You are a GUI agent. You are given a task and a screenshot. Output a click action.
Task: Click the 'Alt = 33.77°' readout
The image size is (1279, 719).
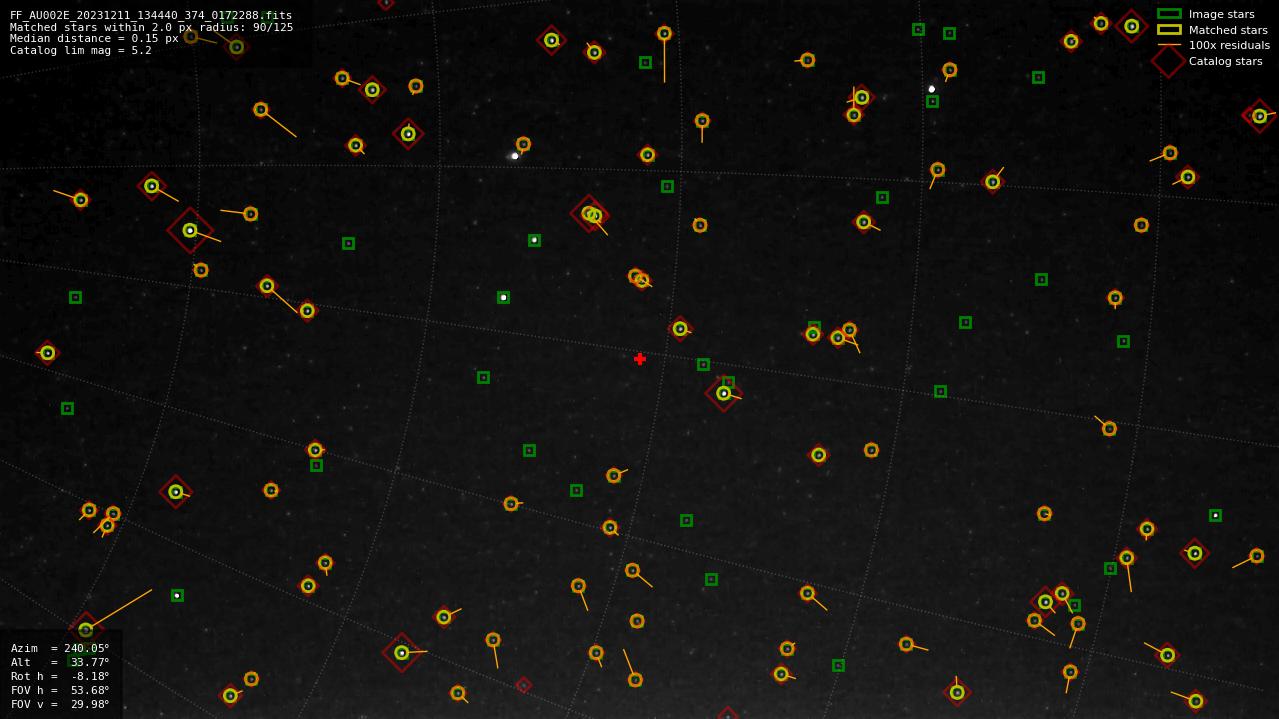coord(60,662)
